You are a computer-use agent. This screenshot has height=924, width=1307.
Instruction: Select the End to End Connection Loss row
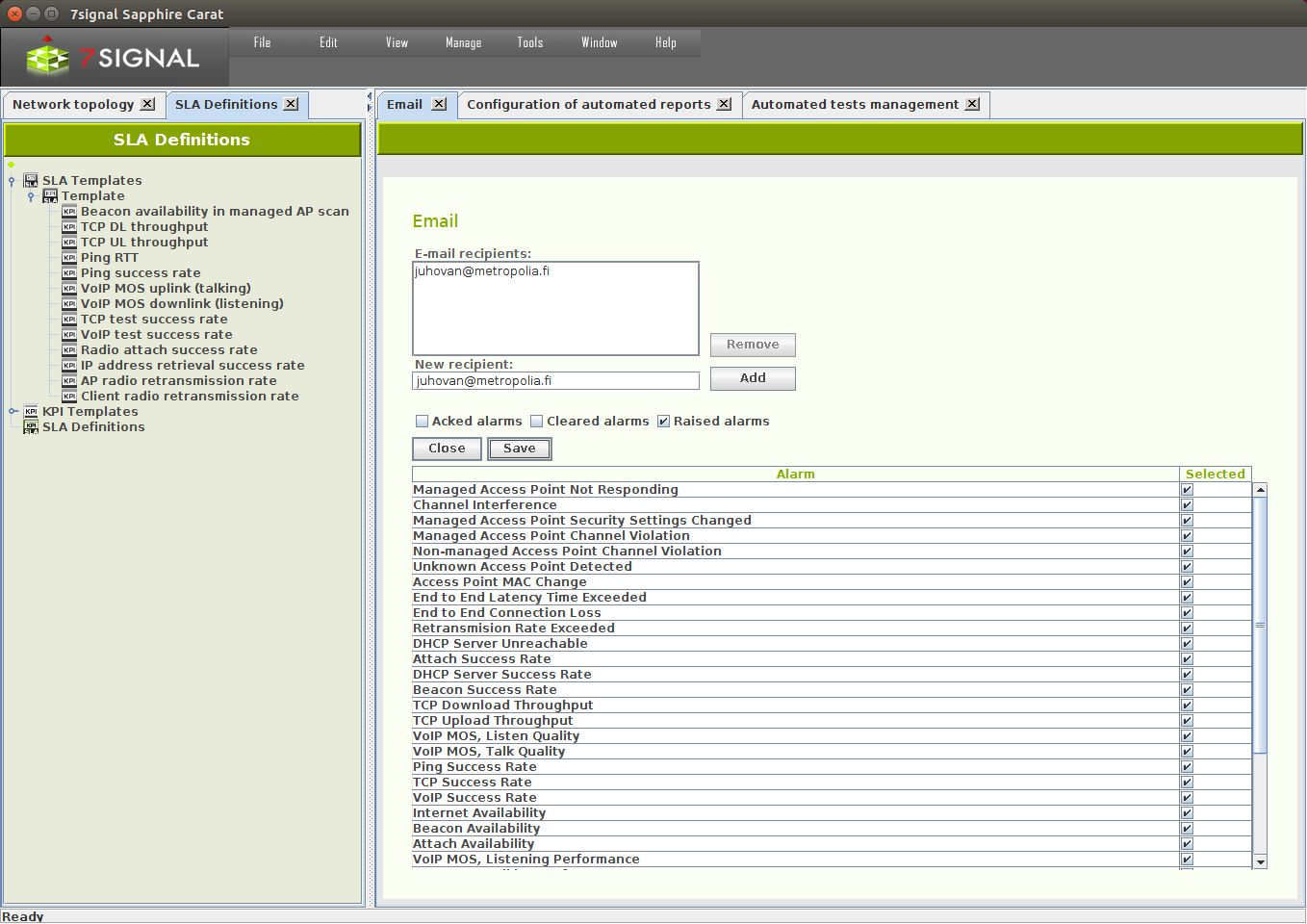[832, 613]
